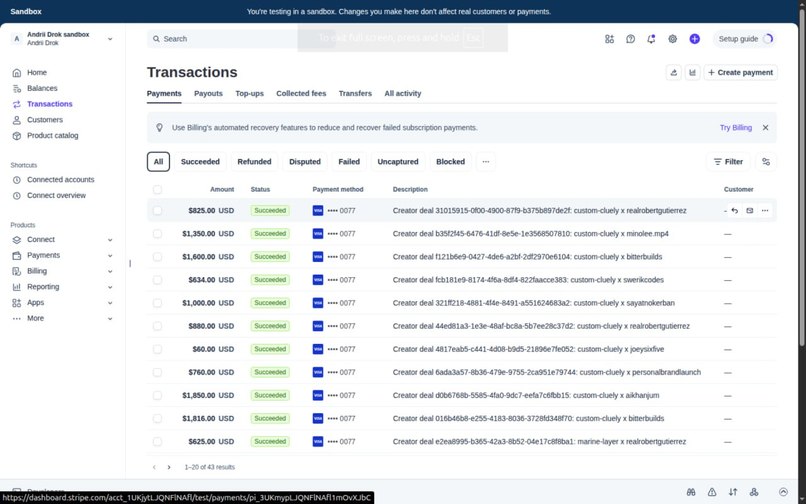Open Connect overview shortcut
806x504 pixels.
pos(56,195)
